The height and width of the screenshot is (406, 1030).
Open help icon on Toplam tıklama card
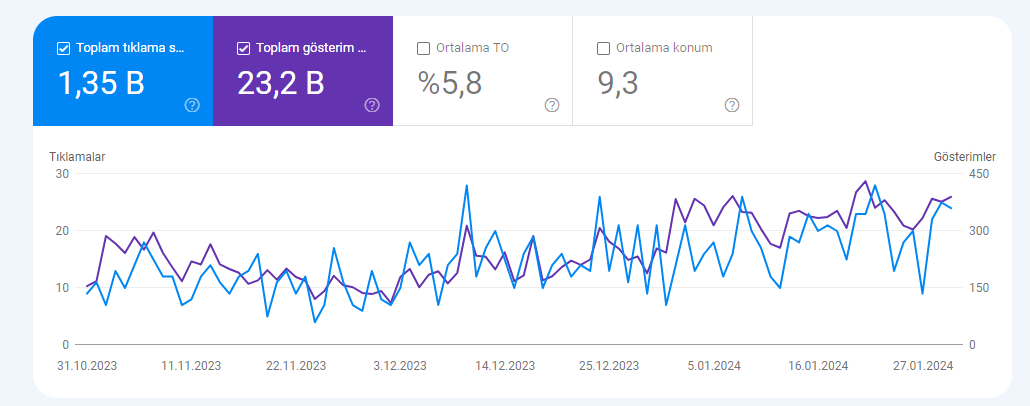(x=192, y=105)
